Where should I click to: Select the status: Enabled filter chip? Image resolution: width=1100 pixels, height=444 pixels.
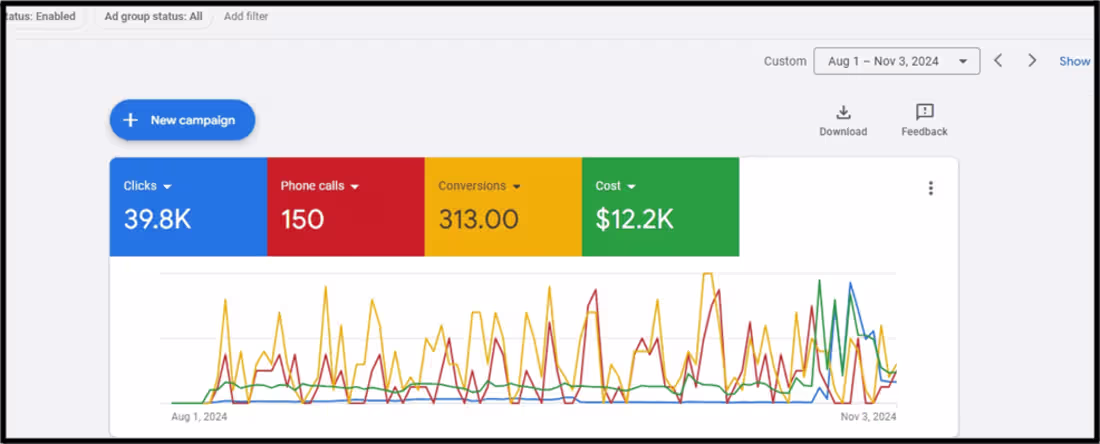pyautogui.click(x=42, y=16)
